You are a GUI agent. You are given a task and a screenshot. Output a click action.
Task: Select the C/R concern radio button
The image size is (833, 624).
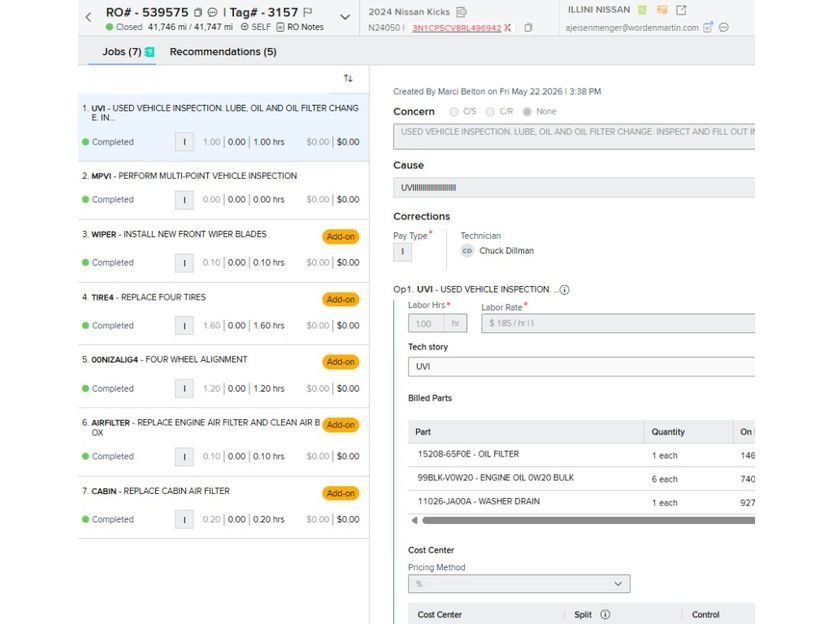[490, 112]
